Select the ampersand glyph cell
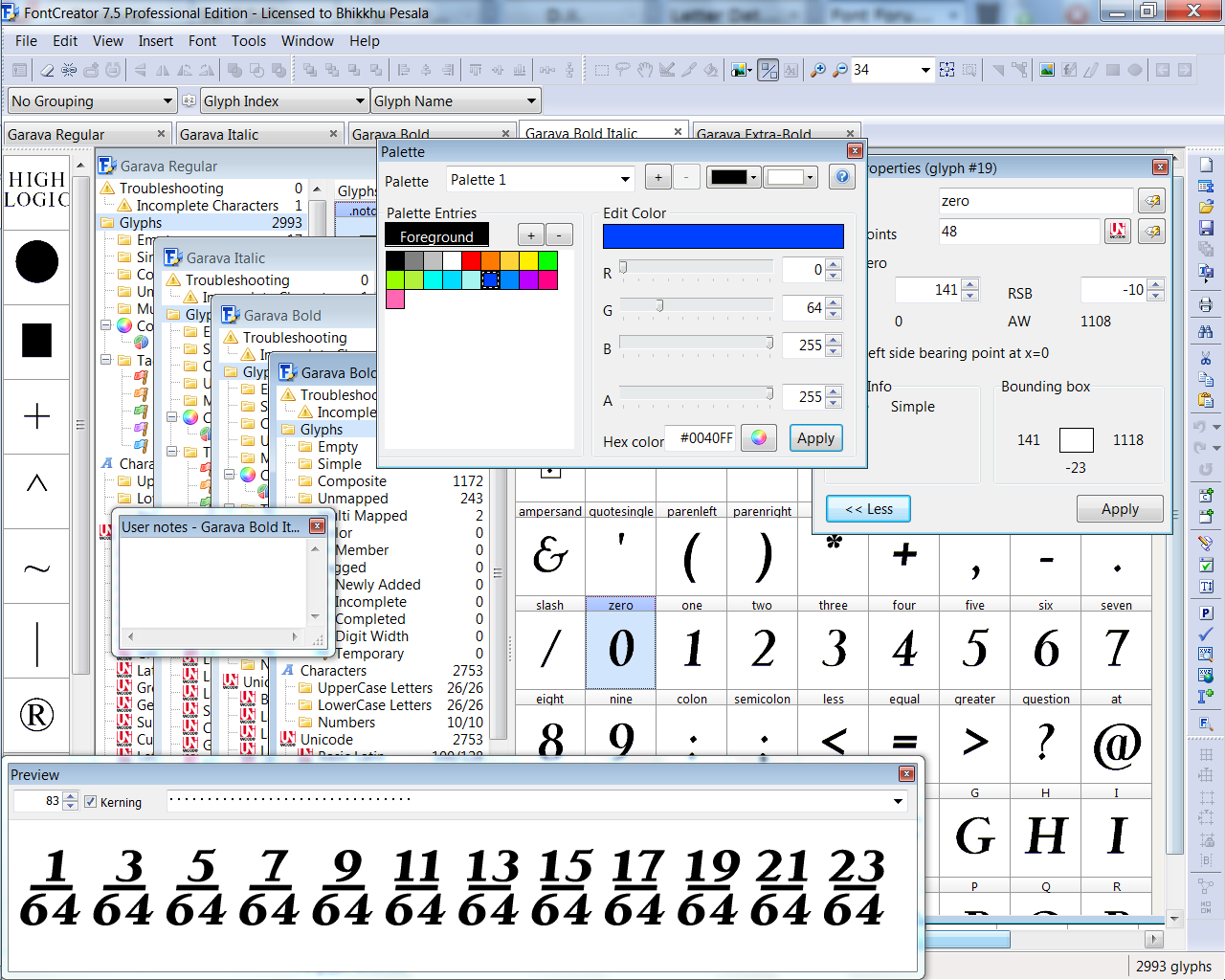Image resolution: width=1225 pixels, height=980 pixels. 549,548
